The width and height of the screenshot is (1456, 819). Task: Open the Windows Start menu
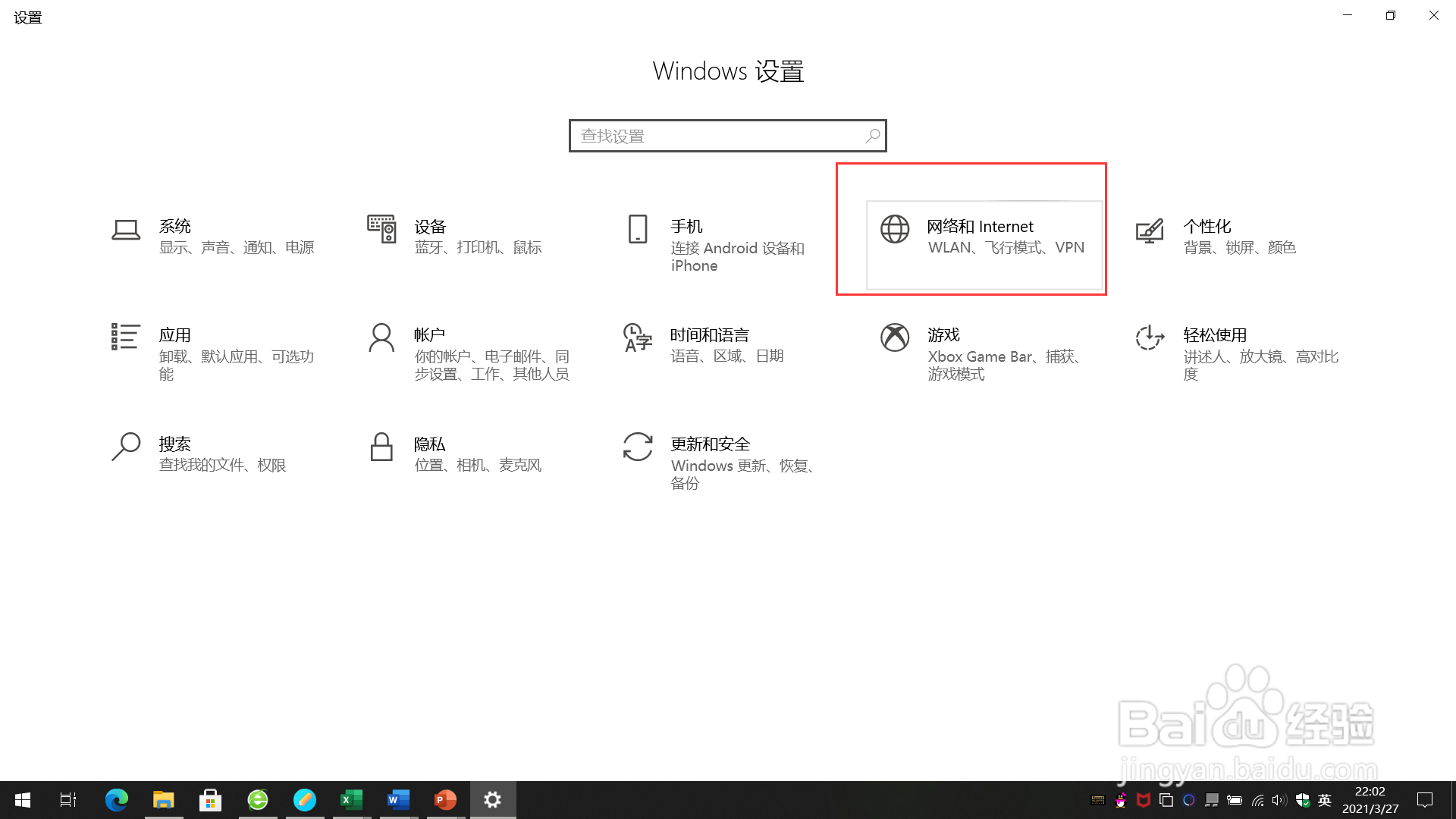(x=23, y=800)
